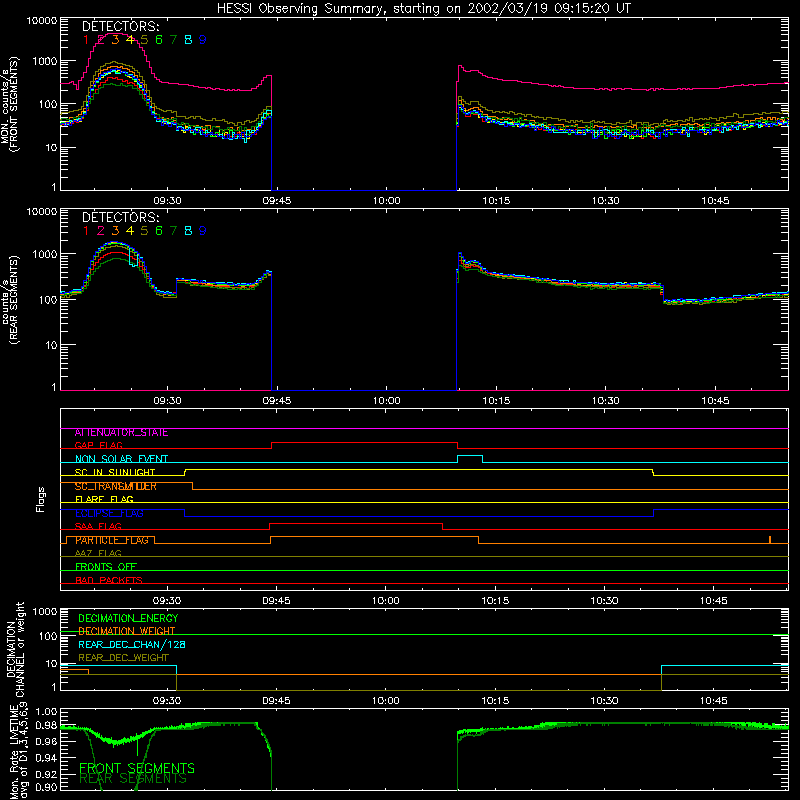Select the ECLIPSE_FLAG label
Viewport: 800px width, 800px height.
tap(109, 513)
